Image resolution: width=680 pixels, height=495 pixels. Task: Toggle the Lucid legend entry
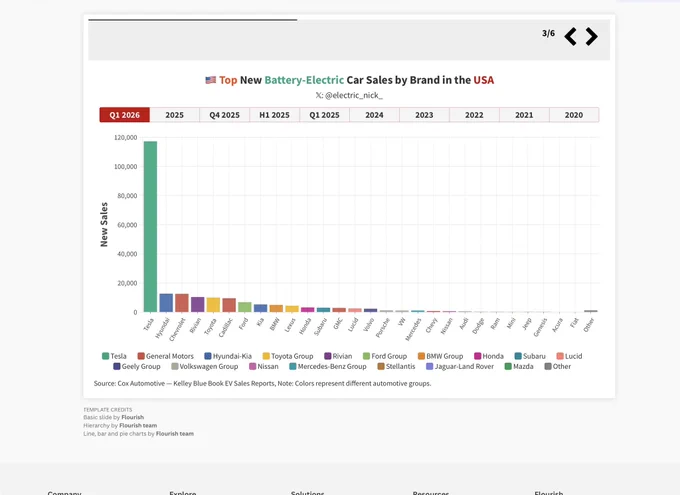pyautogui.click(x=569, y=356)
